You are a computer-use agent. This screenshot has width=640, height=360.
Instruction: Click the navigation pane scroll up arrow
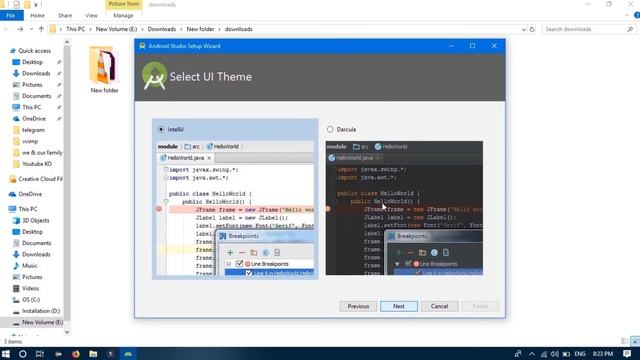click(x=67, y=42)
